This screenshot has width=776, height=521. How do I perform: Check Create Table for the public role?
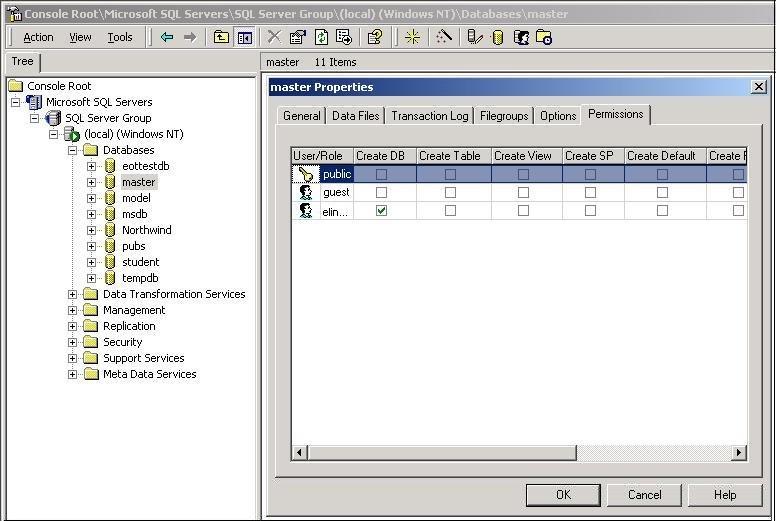(450, 174)
